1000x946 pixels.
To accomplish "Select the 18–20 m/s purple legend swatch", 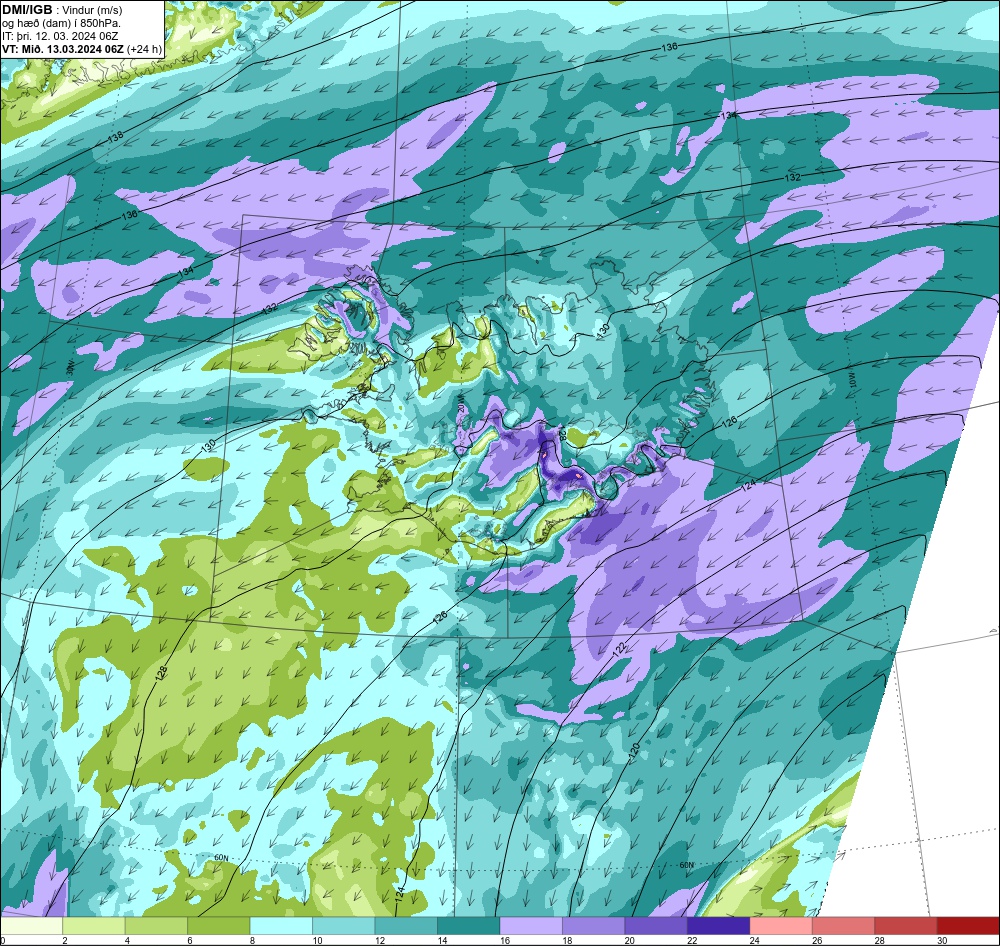I will point(594,926).
